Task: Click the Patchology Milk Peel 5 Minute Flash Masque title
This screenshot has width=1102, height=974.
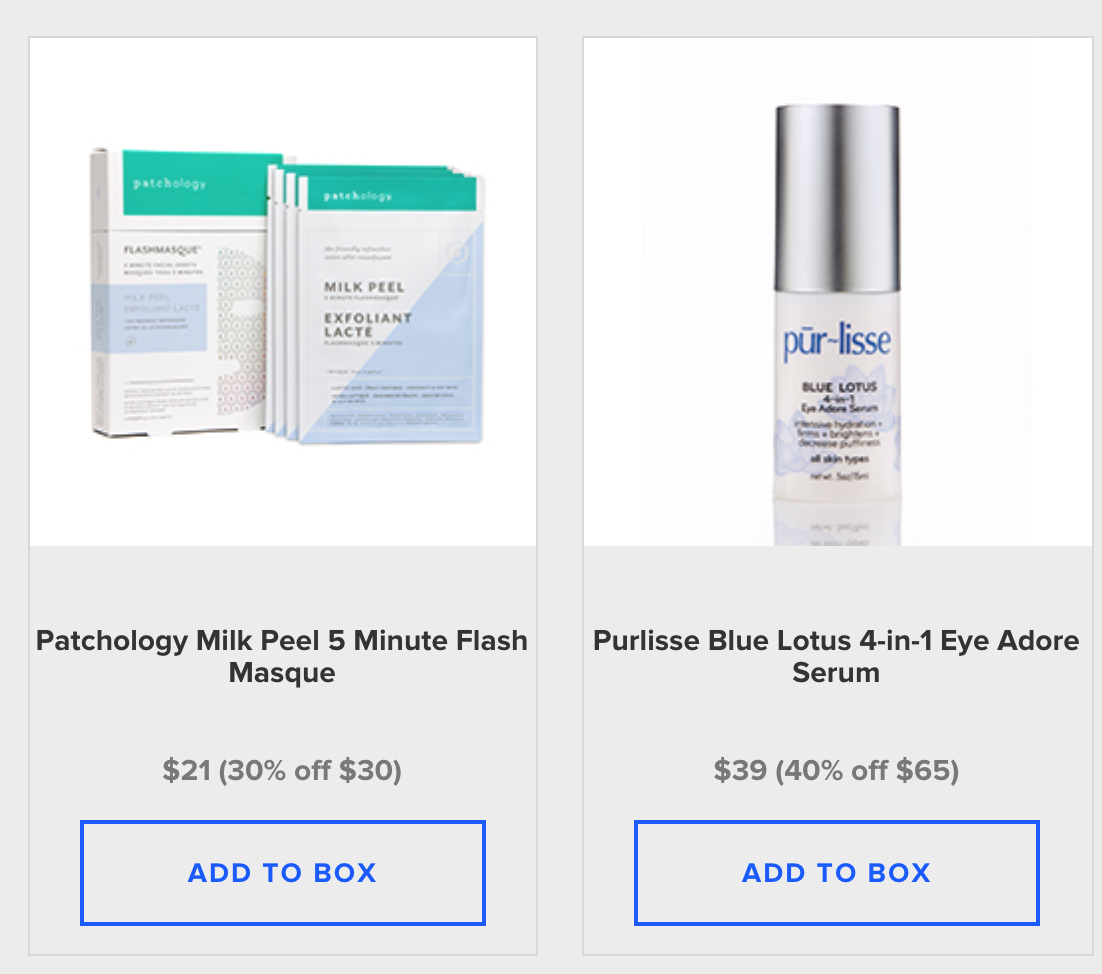Action: 282,656
